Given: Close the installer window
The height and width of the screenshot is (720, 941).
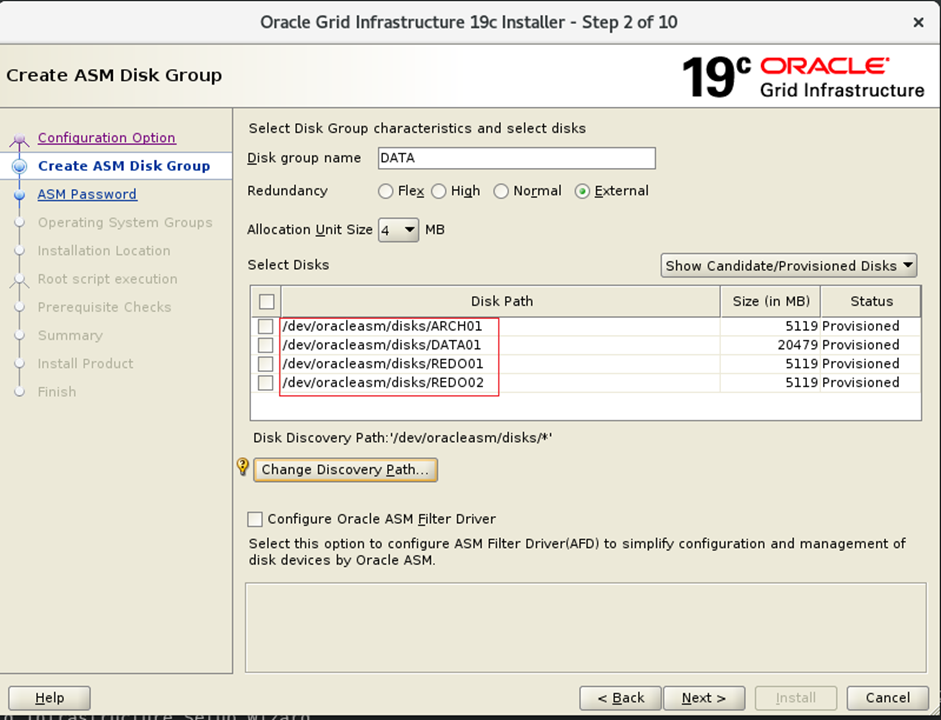Looking at the screenshot, I should pos(918,23).
